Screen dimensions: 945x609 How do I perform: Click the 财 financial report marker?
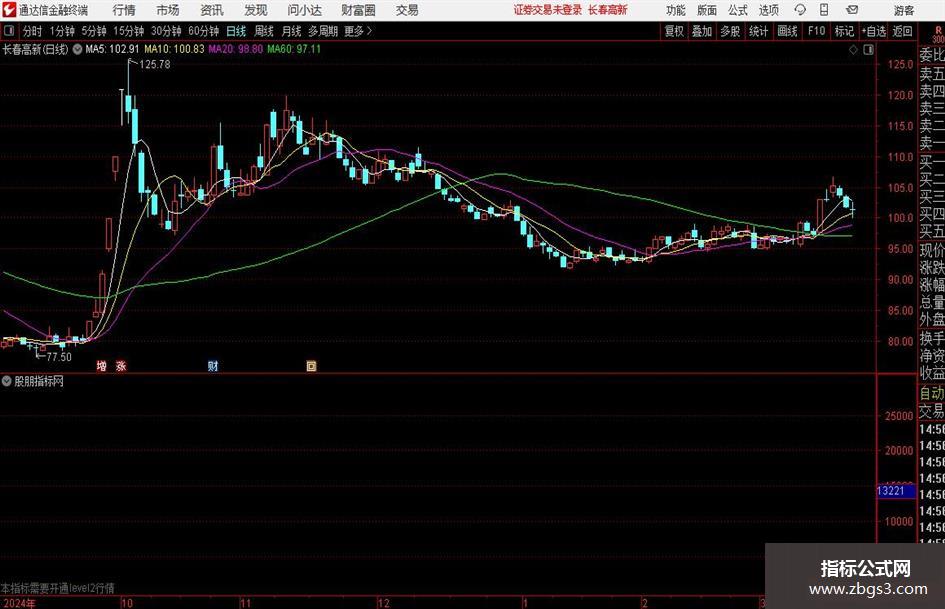click(213, 366)
